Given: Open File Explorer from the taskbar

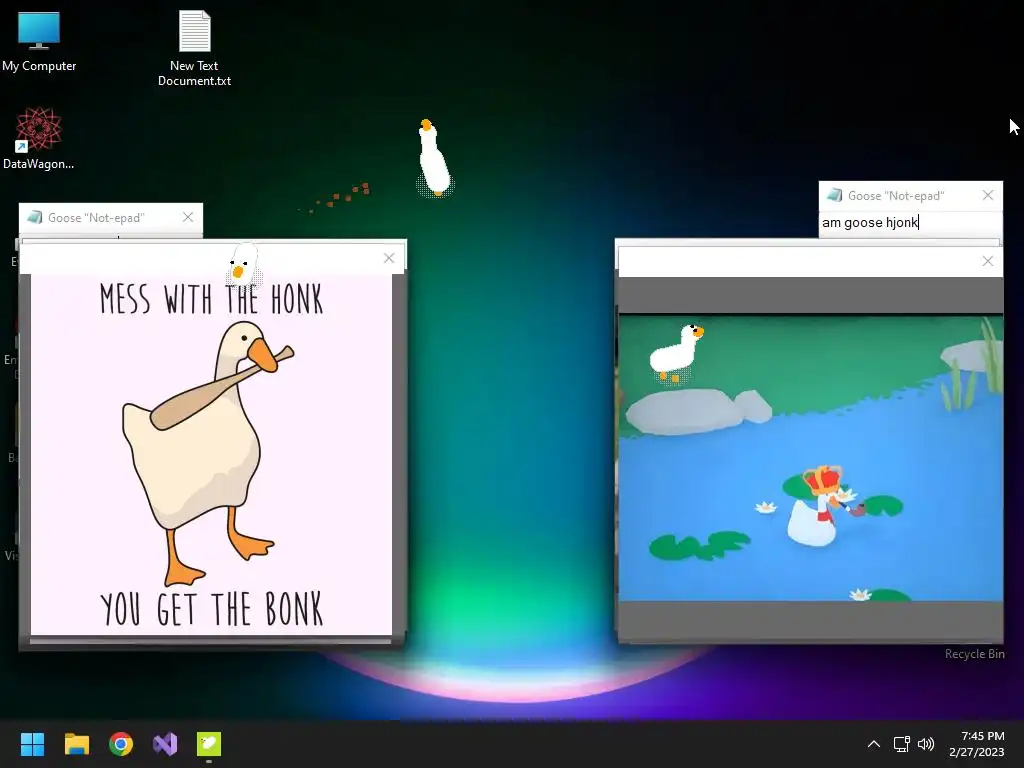Looking at the screenshot, I should [76, 744].
